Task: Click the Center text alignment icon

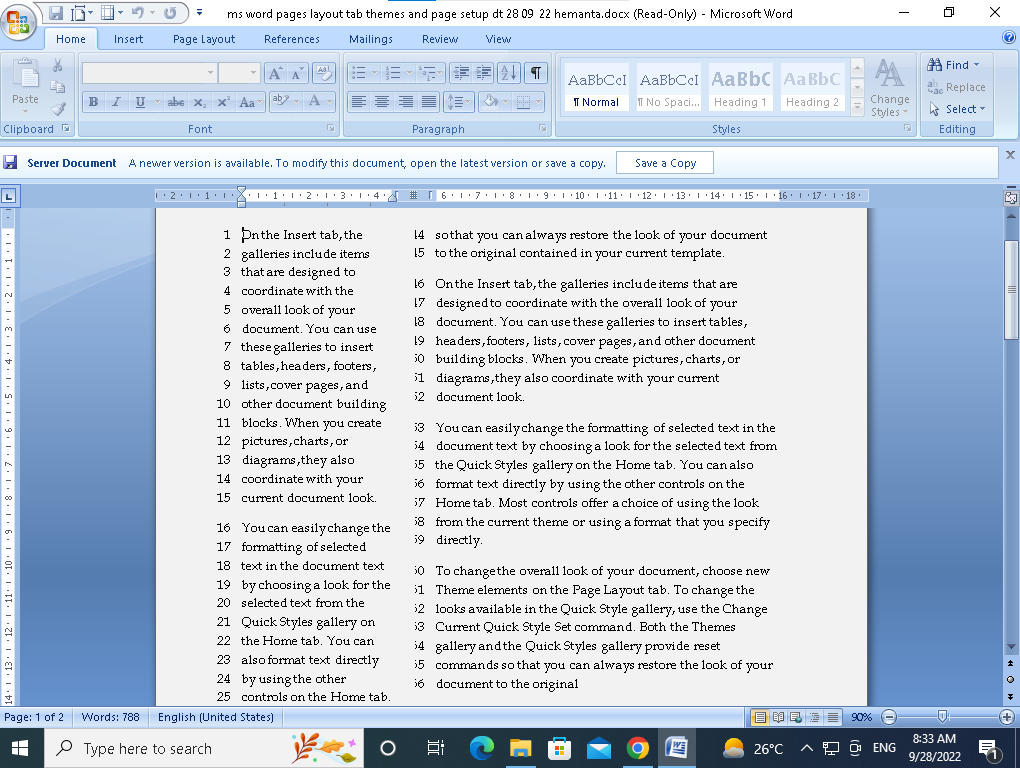Action: coord(382,102)
